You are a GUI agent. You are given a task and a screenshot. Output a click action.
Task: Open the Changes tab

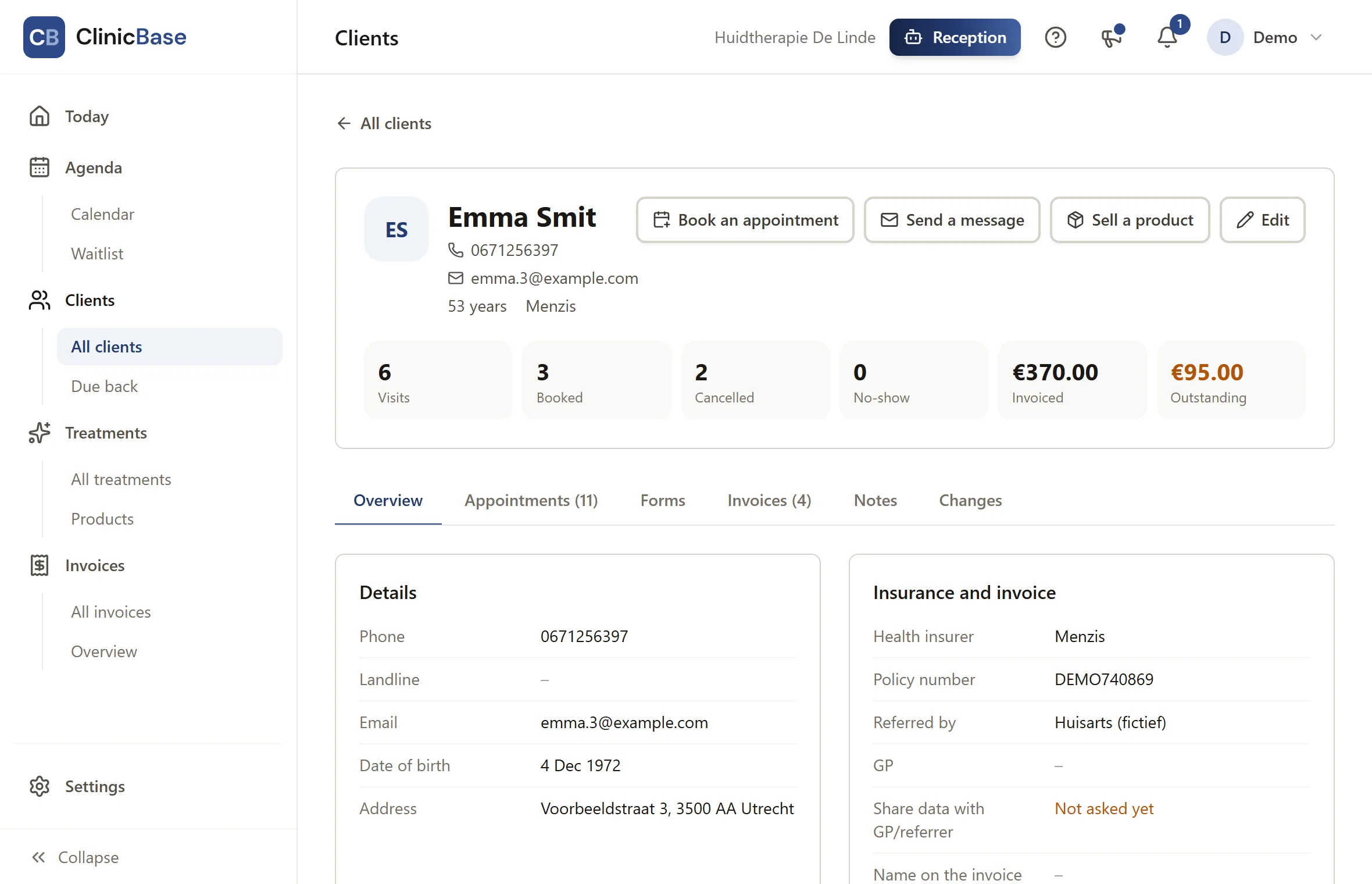pos(970,500)
